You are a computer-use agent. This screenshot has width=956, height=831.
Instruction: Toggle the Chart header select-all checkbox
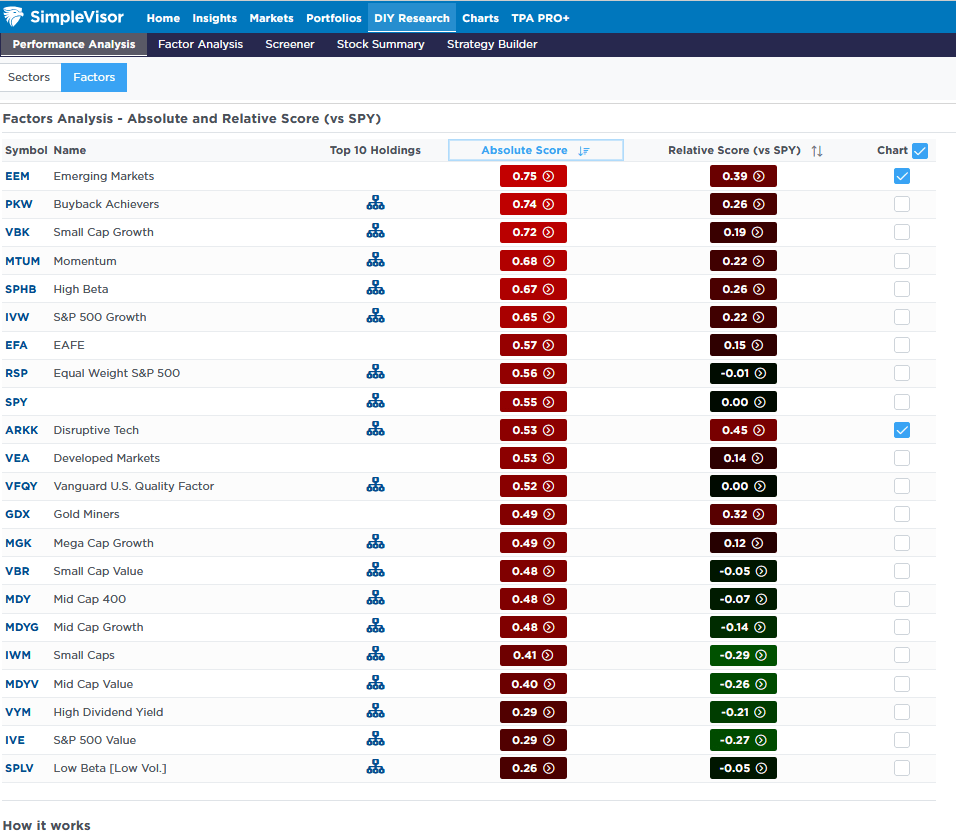click(920, 151)
